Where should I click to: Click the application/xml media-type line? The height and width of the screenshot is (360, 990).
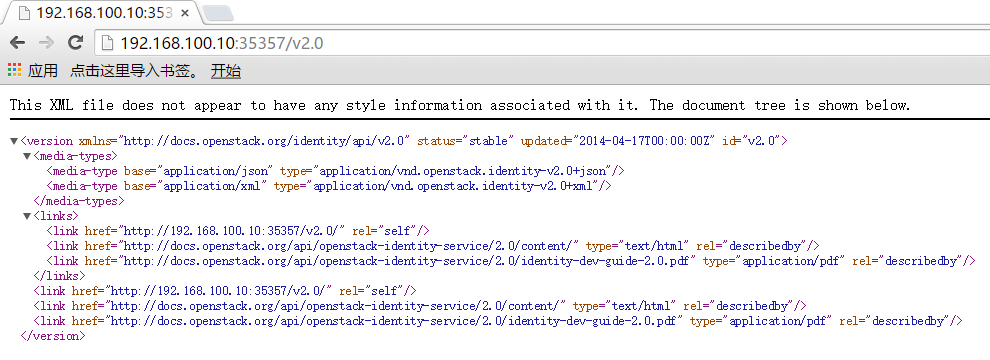329,186
